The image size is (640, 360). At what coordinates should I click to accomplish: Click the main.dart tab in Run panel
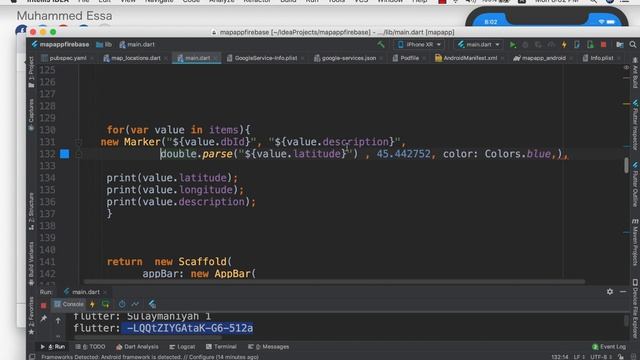point(85,292)
